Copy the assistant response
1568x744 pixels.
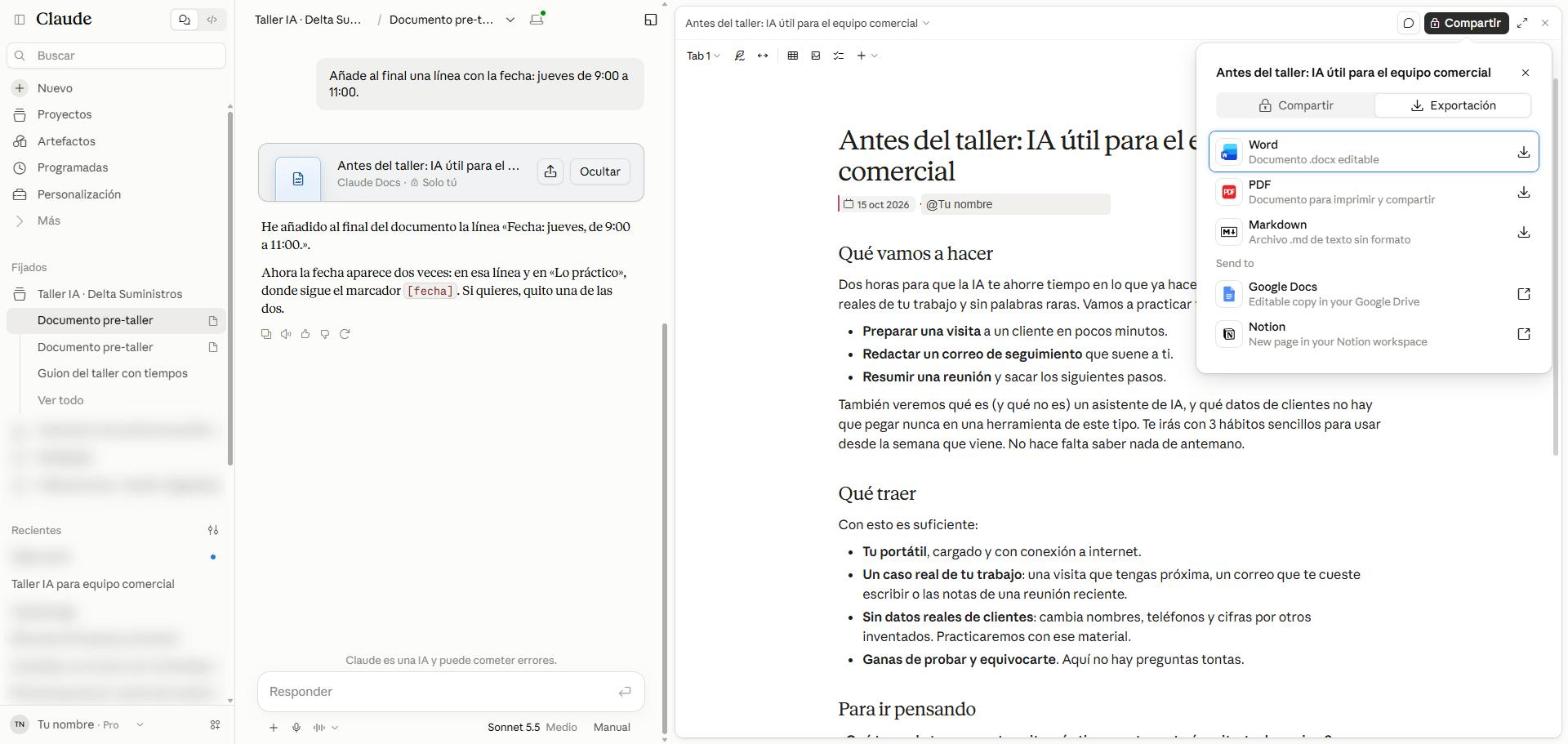click(x=266, y=334)
